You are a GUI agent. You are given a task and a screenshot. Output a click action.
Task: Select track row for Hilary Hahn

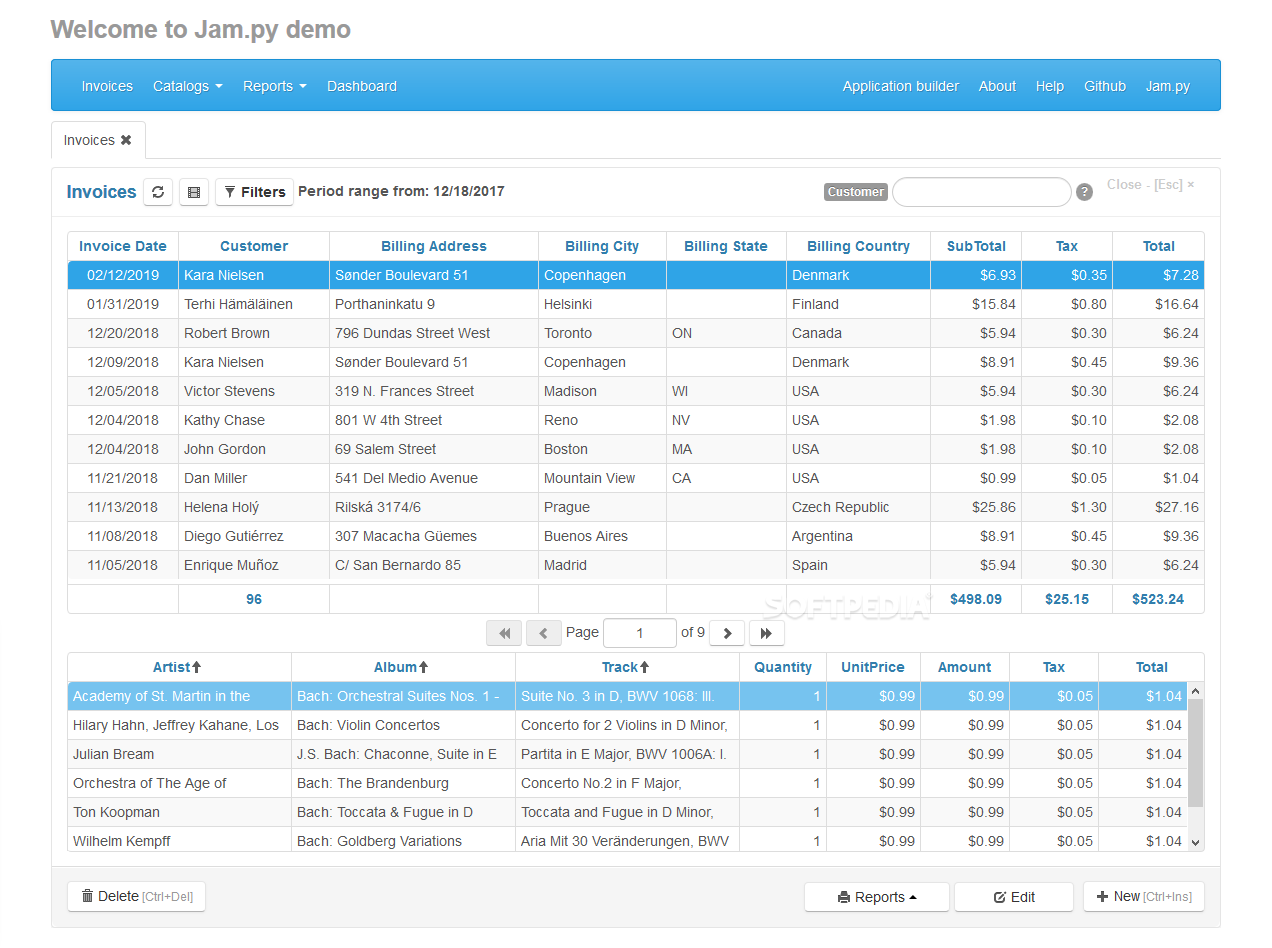point(627,725)
